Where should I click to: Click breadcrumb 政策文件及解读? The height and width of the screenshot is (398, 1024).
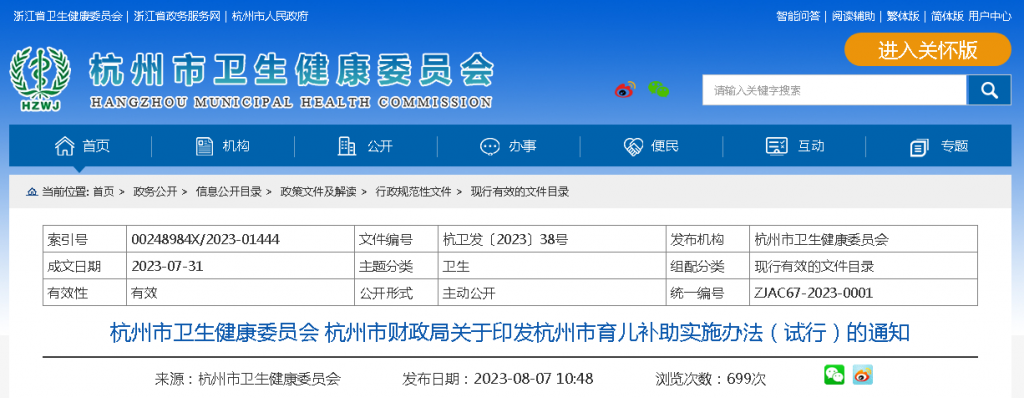click(318, 192)
